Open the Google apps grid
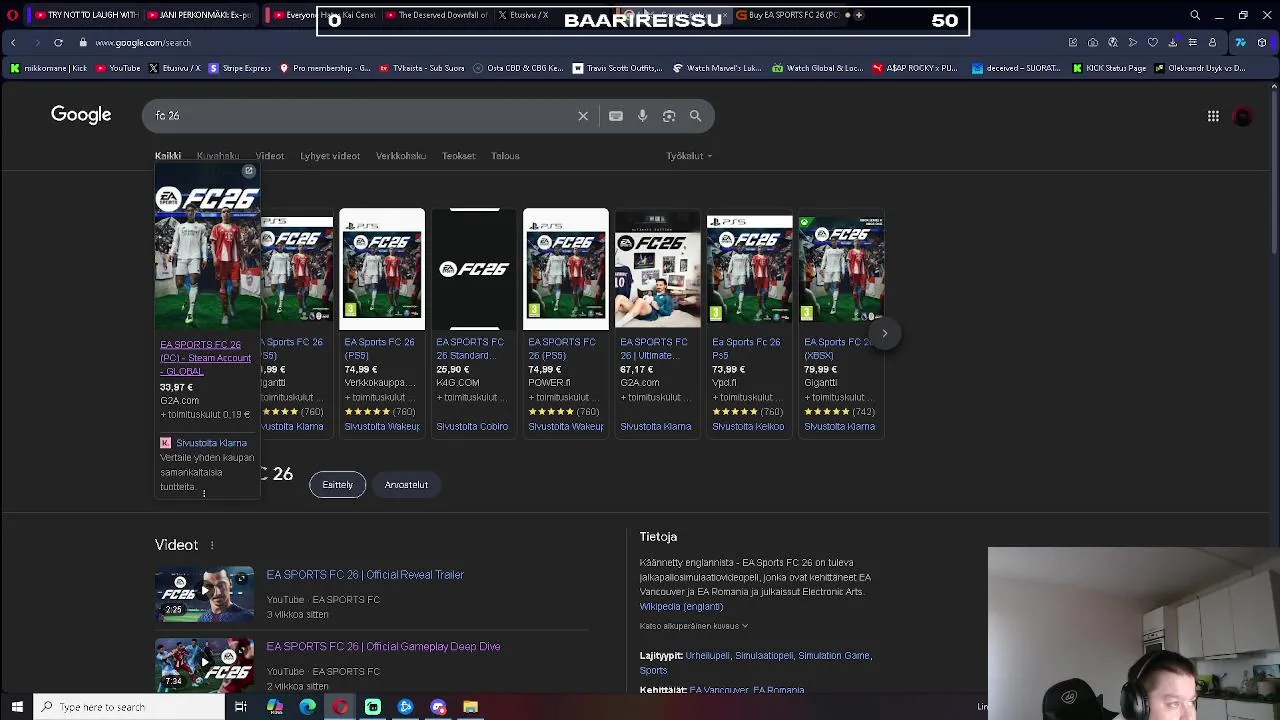The height and width of the screenshot is (720, 1280). tap(1213, 116)
